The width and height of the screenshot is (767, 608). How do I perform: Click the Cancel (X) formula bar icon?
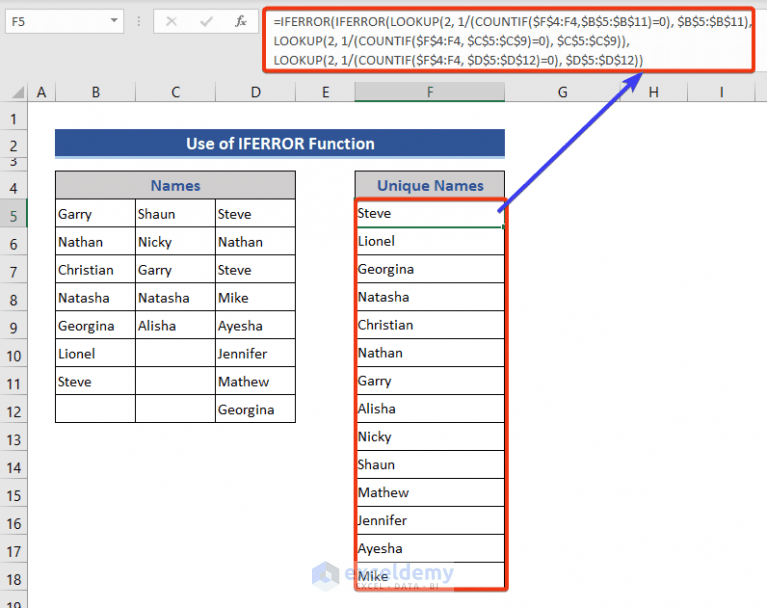(x=171, y=22)
